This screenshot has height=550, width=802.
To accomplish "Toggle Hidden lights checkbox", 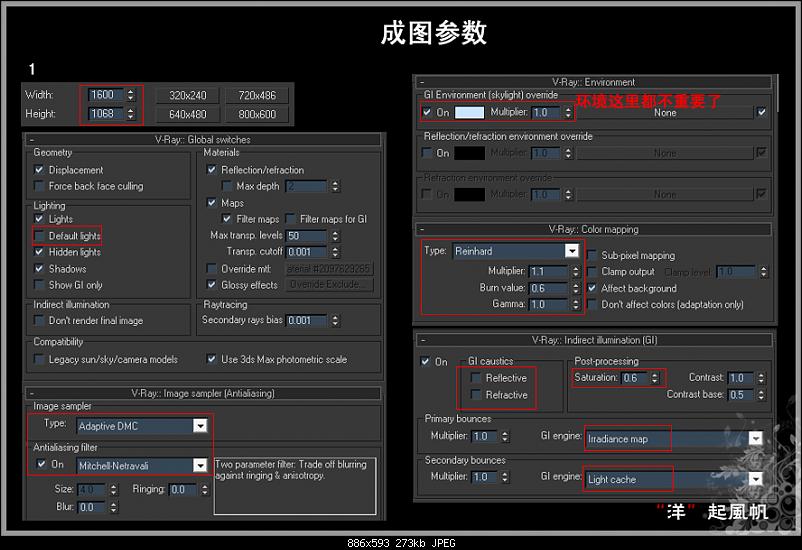I will (x=39, y=252).
